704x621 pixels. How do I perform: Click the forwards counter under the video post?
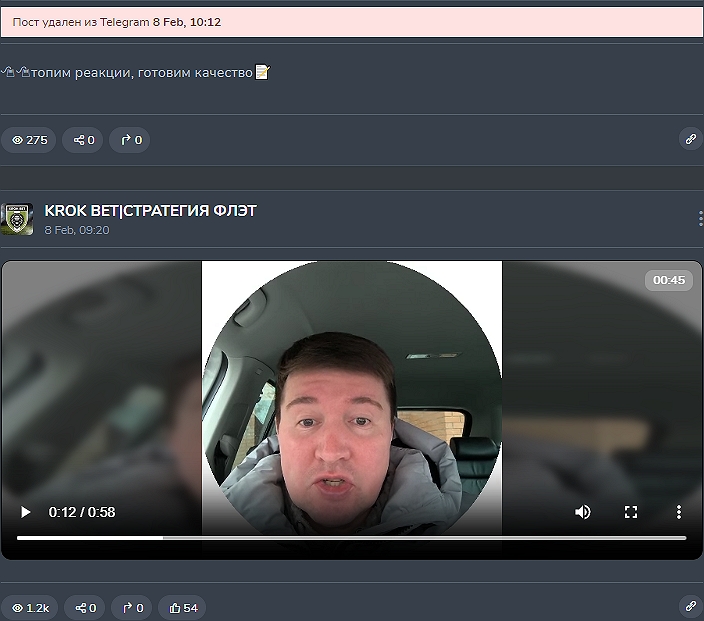[x=131, y=607]
